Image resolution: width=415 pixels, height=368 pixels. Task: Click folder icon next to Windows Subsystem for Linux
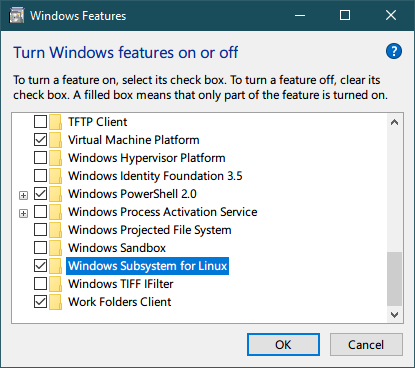click(x=55, y=266)
